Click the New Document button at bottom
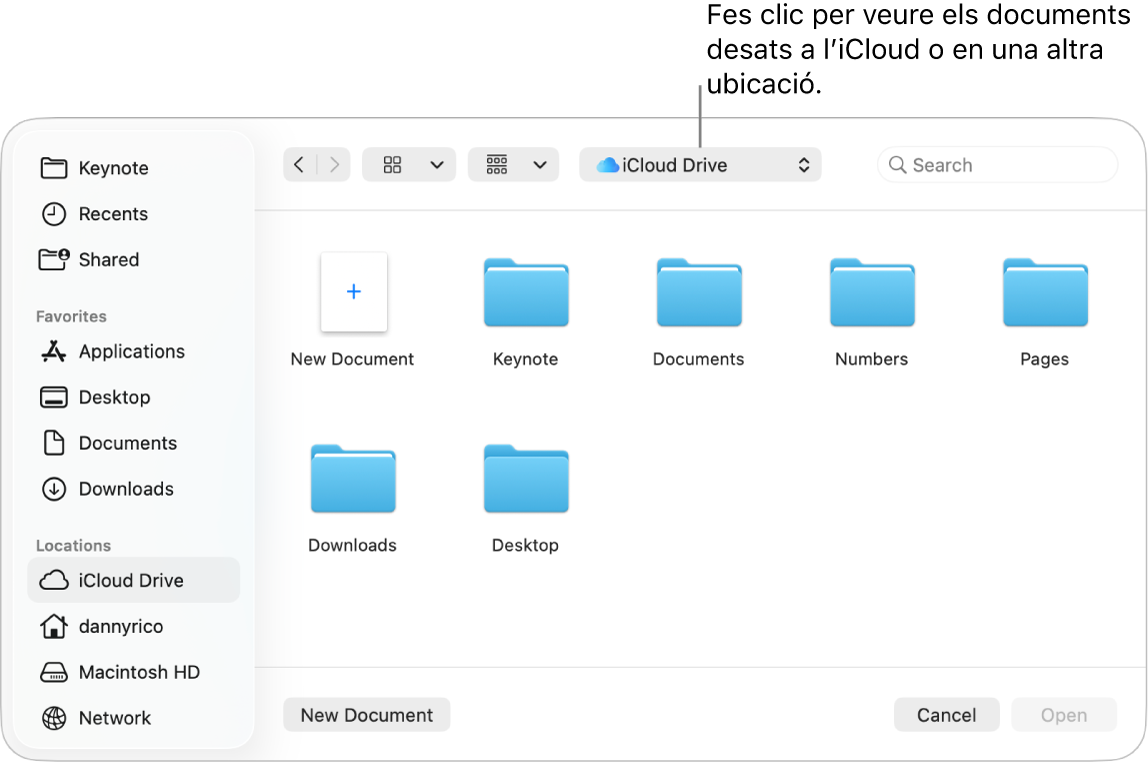The image size is (1148, 764). pyautogui.click(x=366, y=714)
